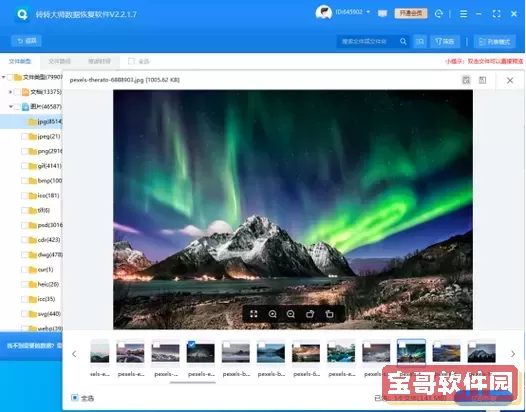Click the support icon right of 开通会员
The height and width of the screenshot is (412, 526).
439,13
